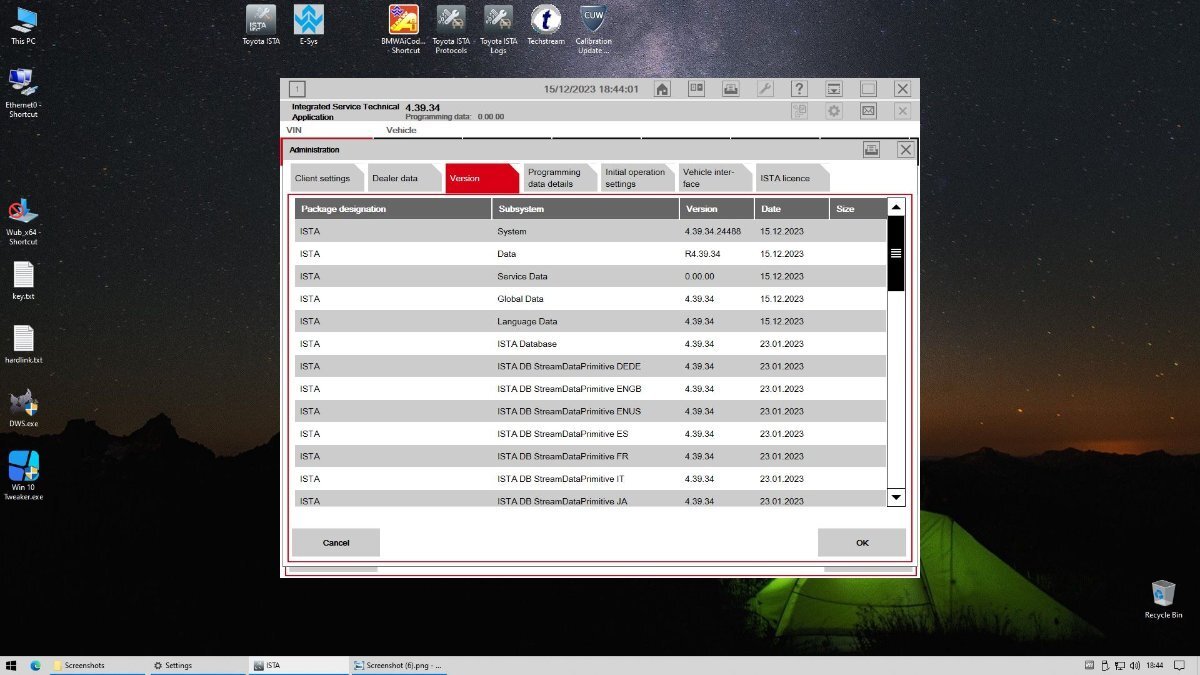The image size is (1200, 675).
Task: Confirm with the OK button
Action: click(861, 542)
